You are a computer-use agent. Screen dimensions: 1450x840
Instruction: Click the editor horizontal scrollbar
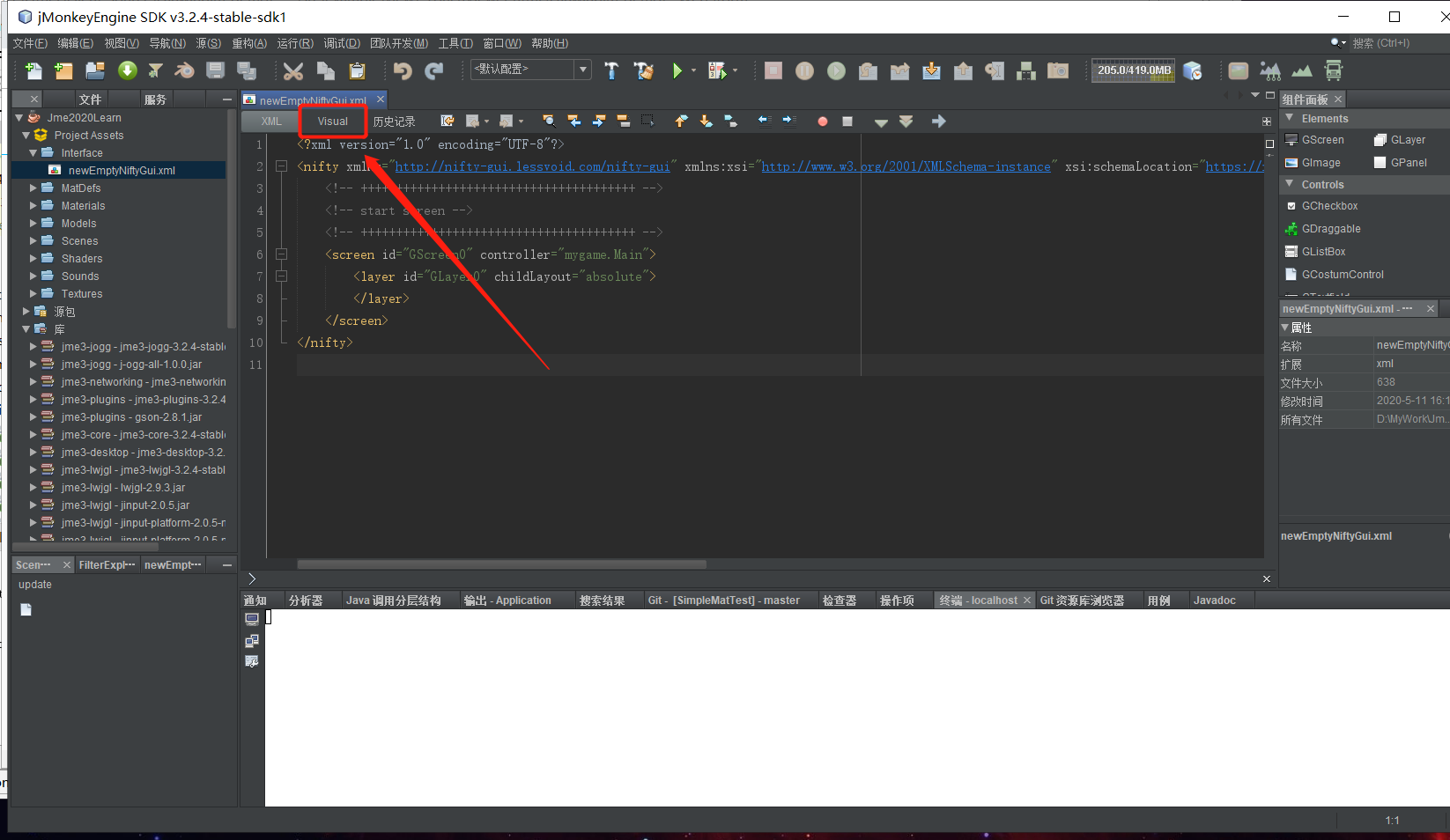(x=502, y=564)
